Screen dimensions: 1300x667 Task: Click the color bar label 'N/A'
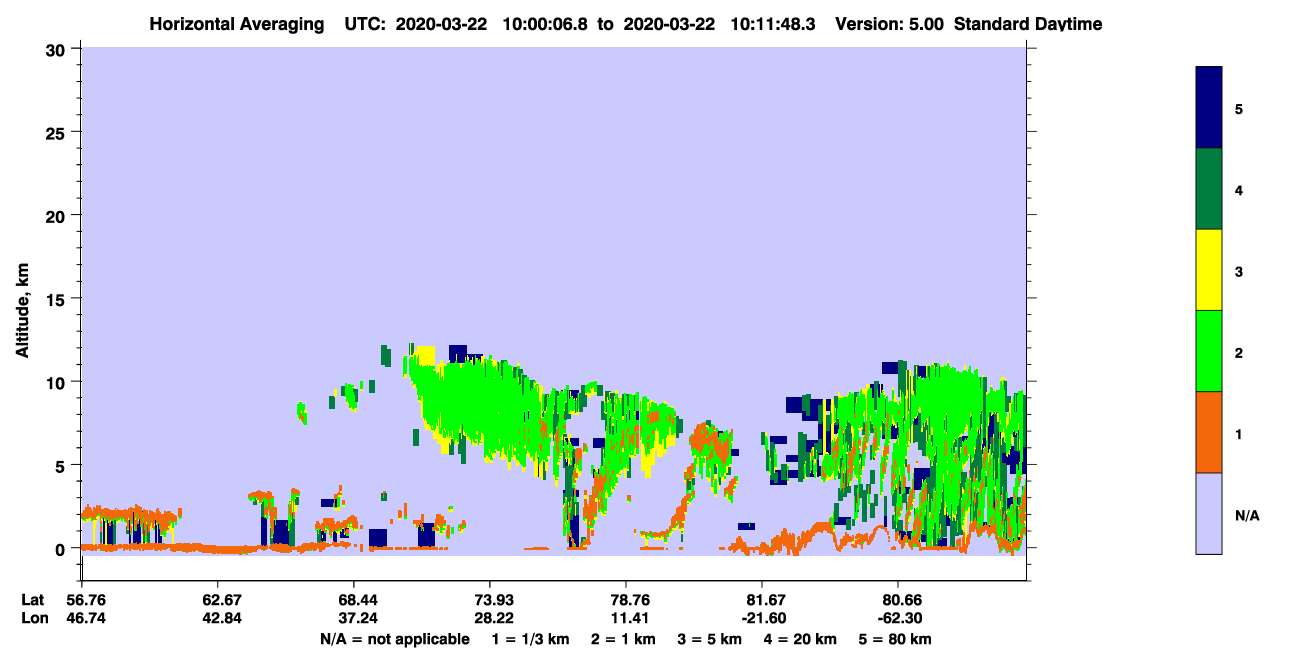pyautogui.click(x=1247, y=514)
